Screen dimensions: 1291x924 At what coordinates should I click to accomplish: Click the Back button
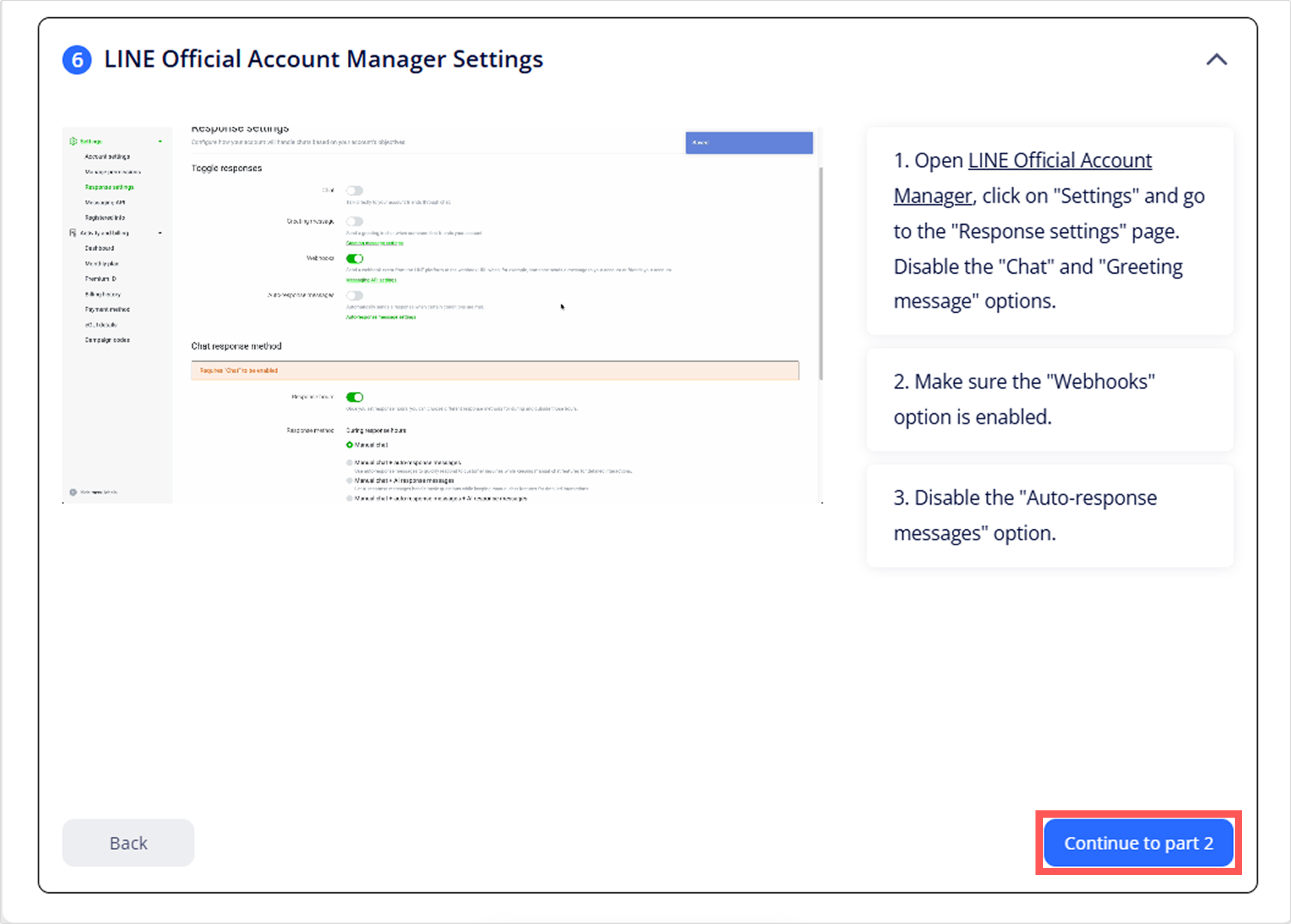(x=128, y=843)
